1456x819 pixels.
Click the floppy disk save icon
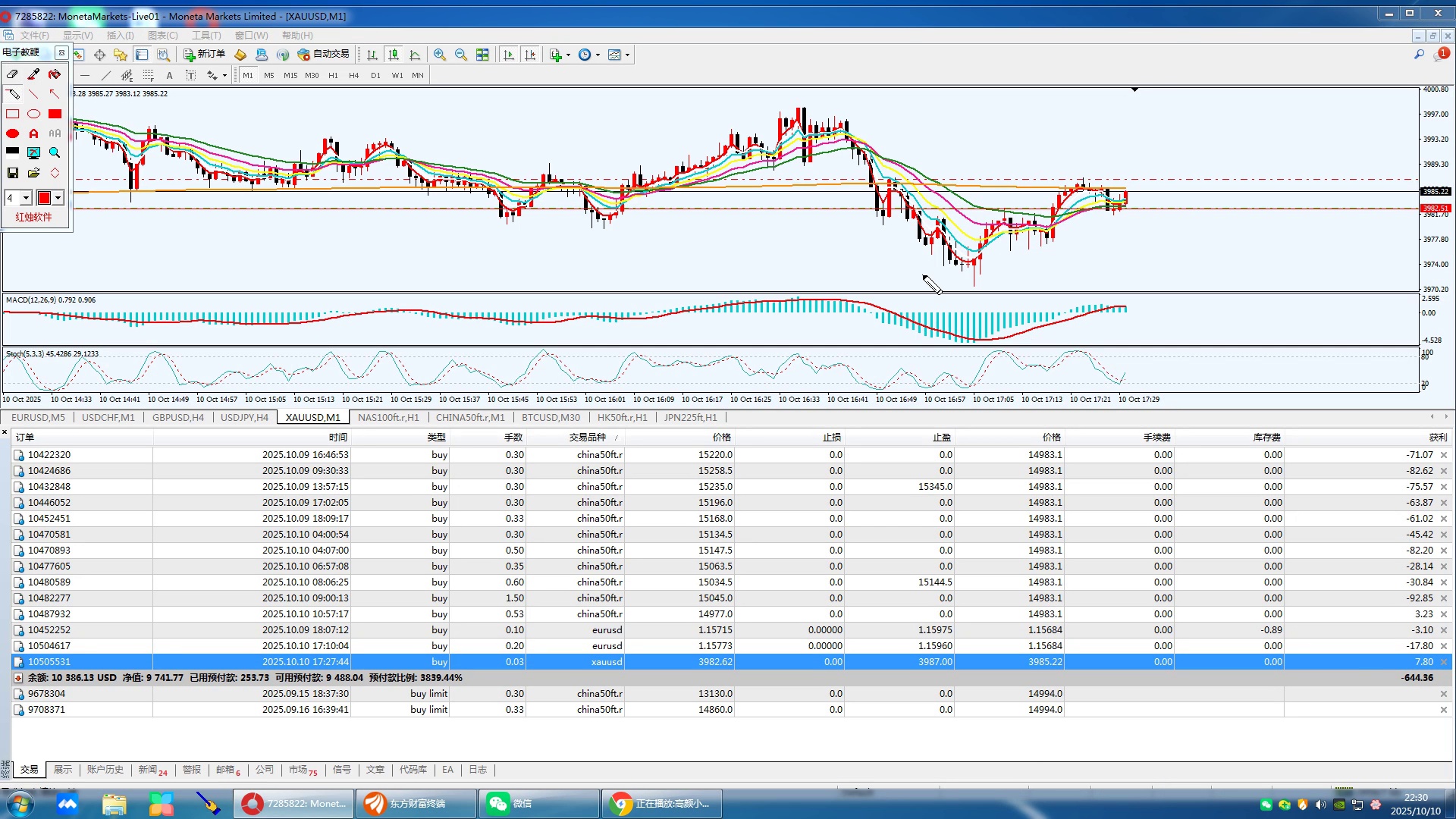coord(12,173)
